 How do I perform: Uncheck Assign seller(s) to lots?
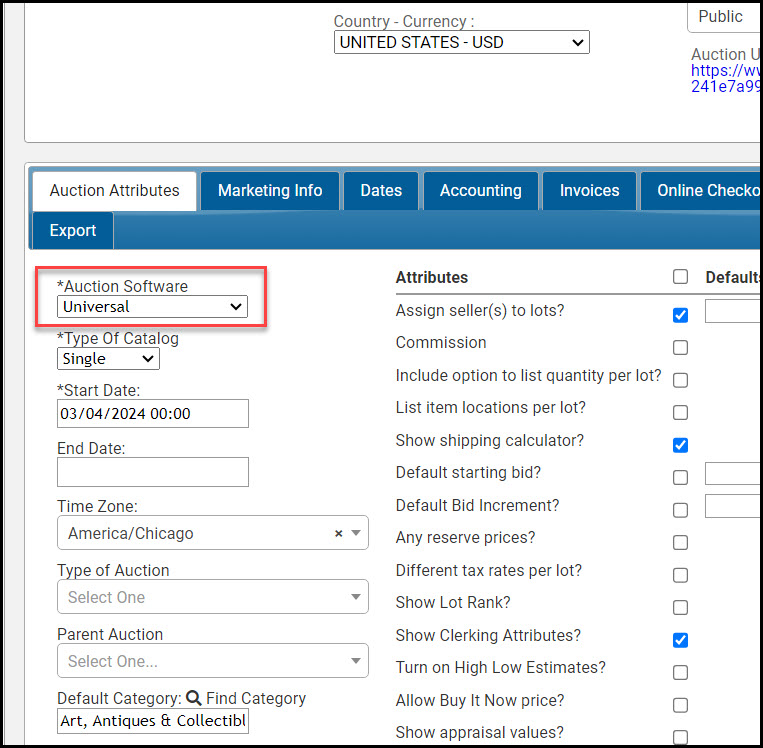coord(680,315)
